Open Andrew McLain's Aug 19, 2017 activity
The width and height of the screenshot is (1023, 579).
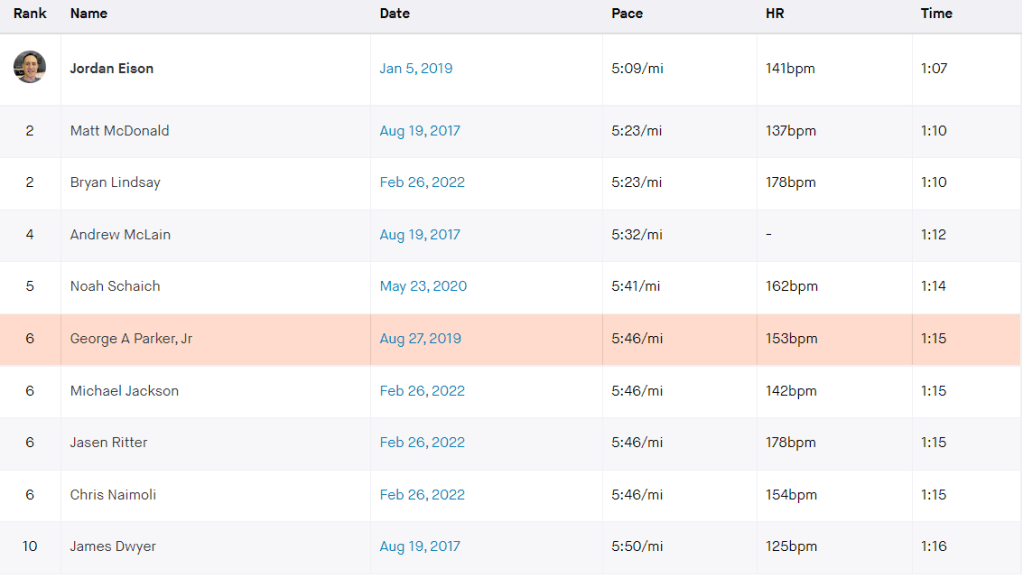coord(420,235)
